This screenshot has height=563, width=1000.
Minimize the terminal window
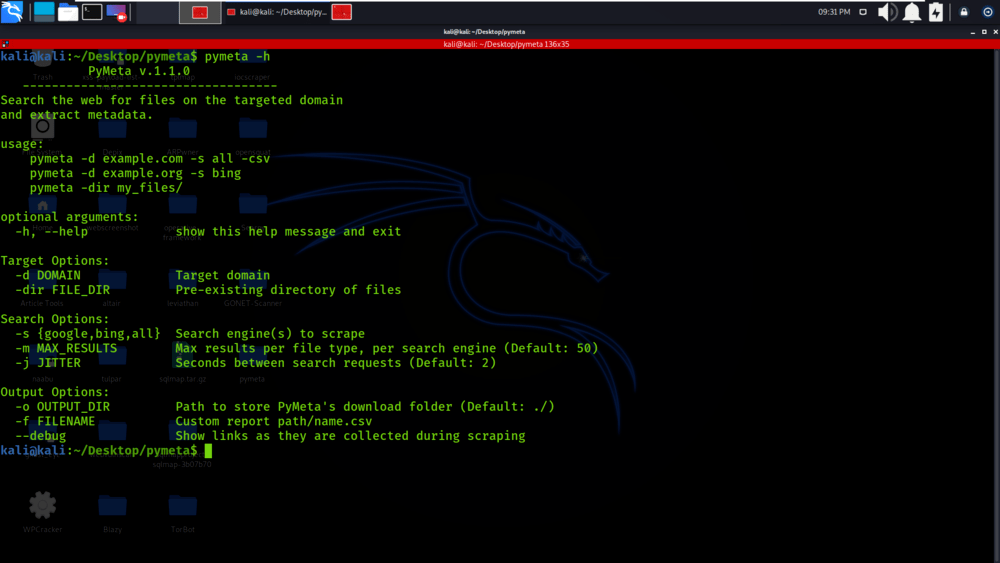tap(973, 32)
